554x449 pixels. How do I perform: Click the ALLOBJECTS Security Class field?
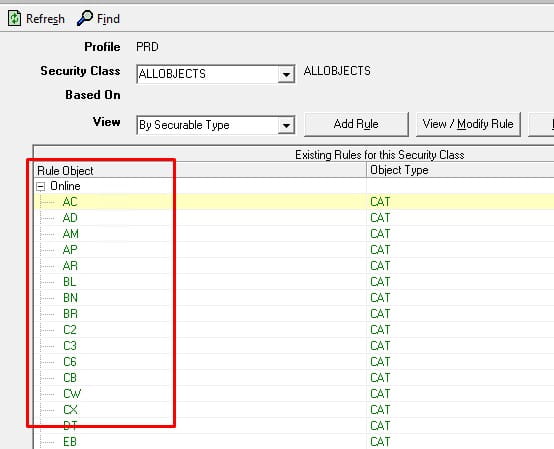click(207, 74)
